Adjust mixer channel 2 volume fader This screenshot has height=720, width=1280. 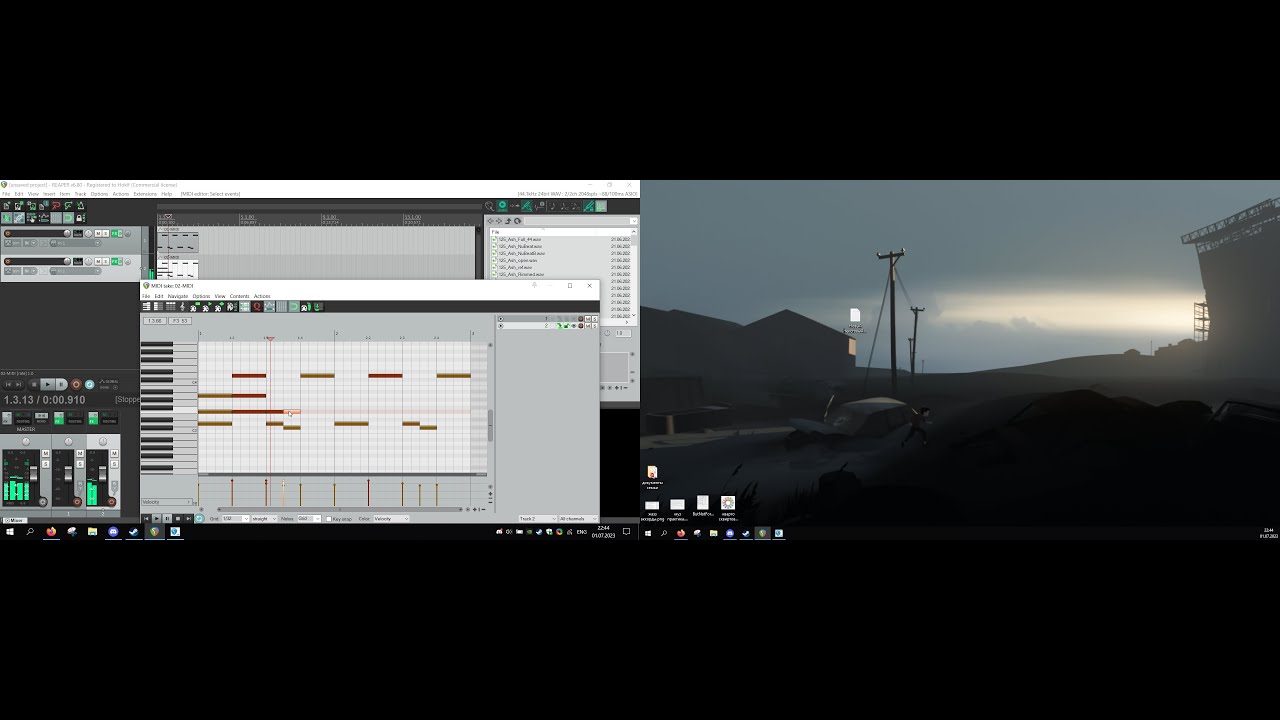click(x=102, y=476)
